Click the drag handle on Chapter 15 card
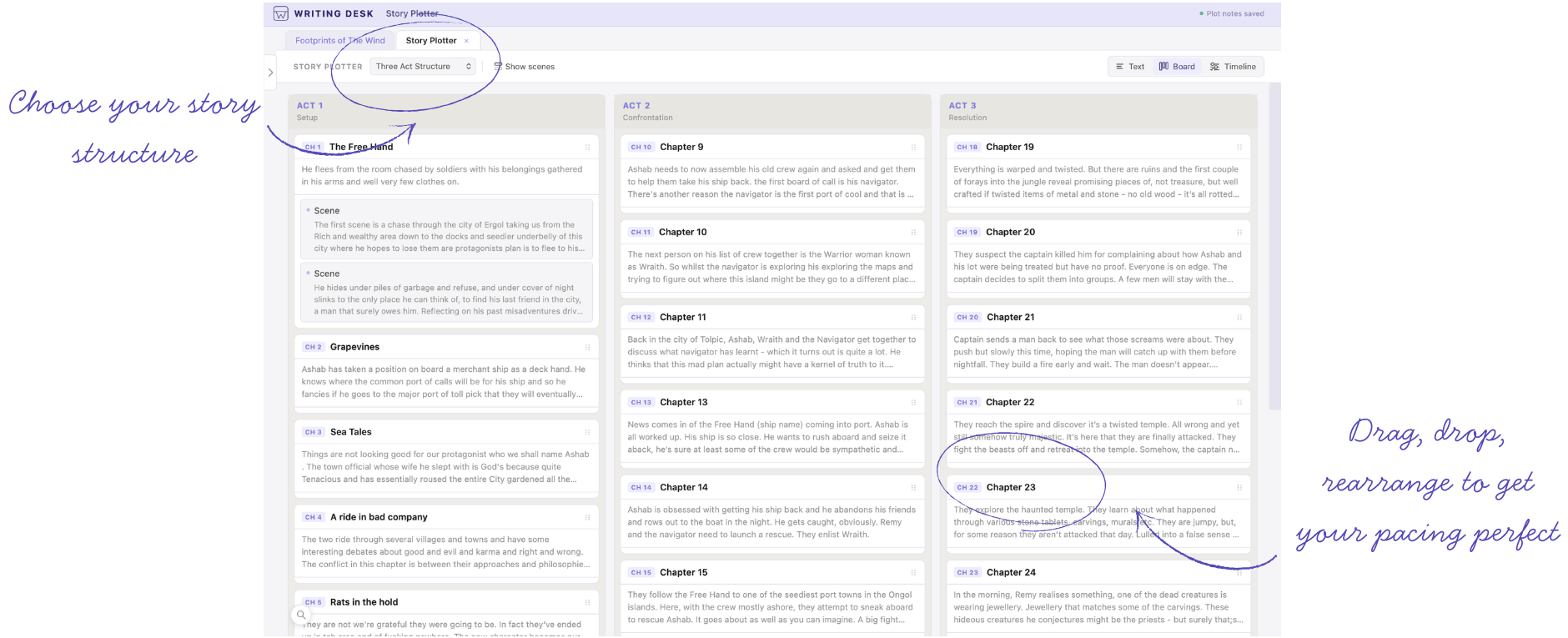The image size is (1568, 638). click(x=913, y=572)
